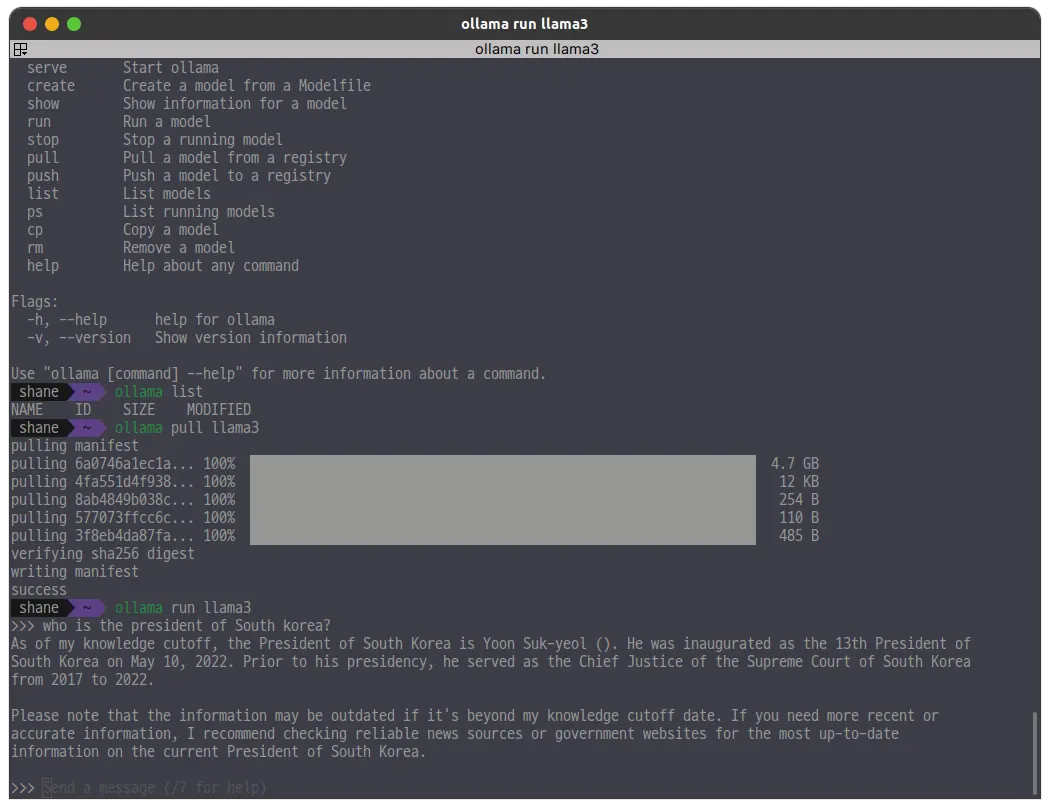Click the 'create' command name

click(51, 86)
